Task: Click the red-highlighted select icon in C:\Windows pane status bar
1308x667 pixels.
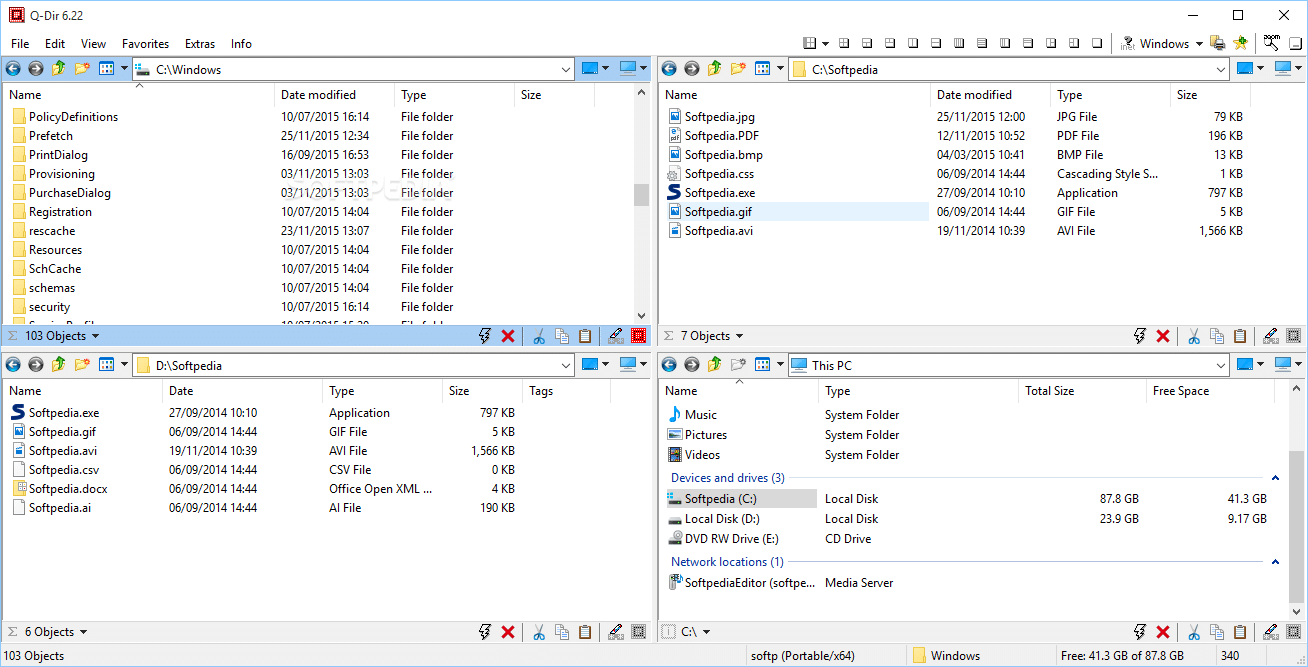Action: pyautogui.click(x=638, y=336)
